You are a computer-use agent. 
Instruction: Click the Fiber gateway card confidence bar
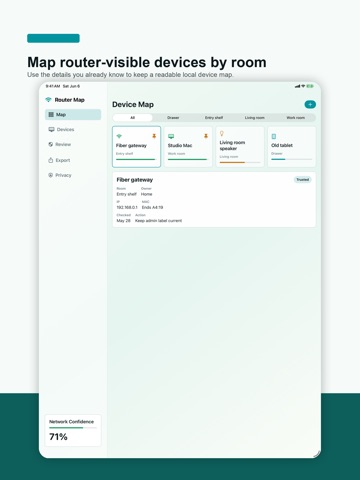tap(136, 159)
